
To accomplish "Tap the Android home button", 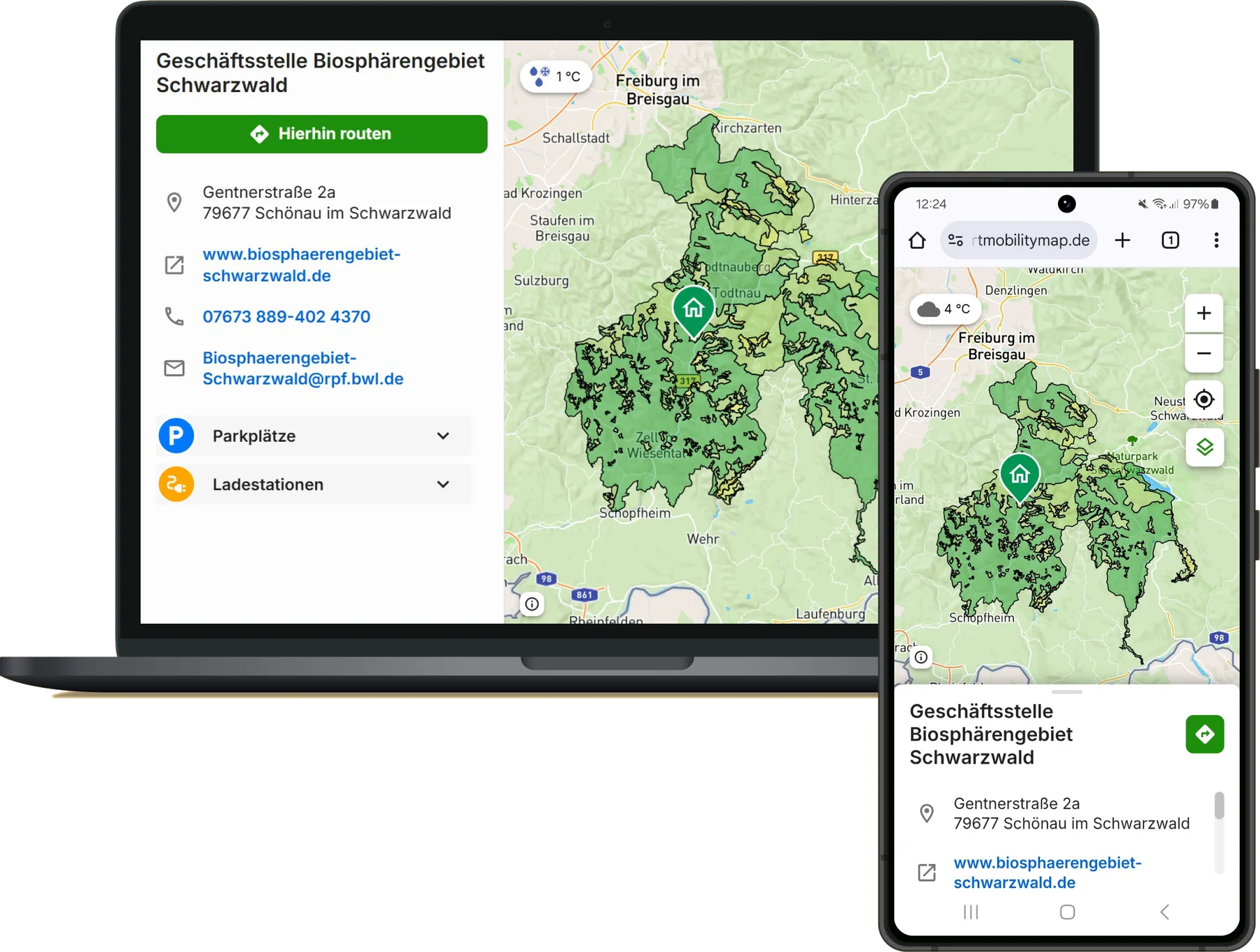I will coord(1067,912).
